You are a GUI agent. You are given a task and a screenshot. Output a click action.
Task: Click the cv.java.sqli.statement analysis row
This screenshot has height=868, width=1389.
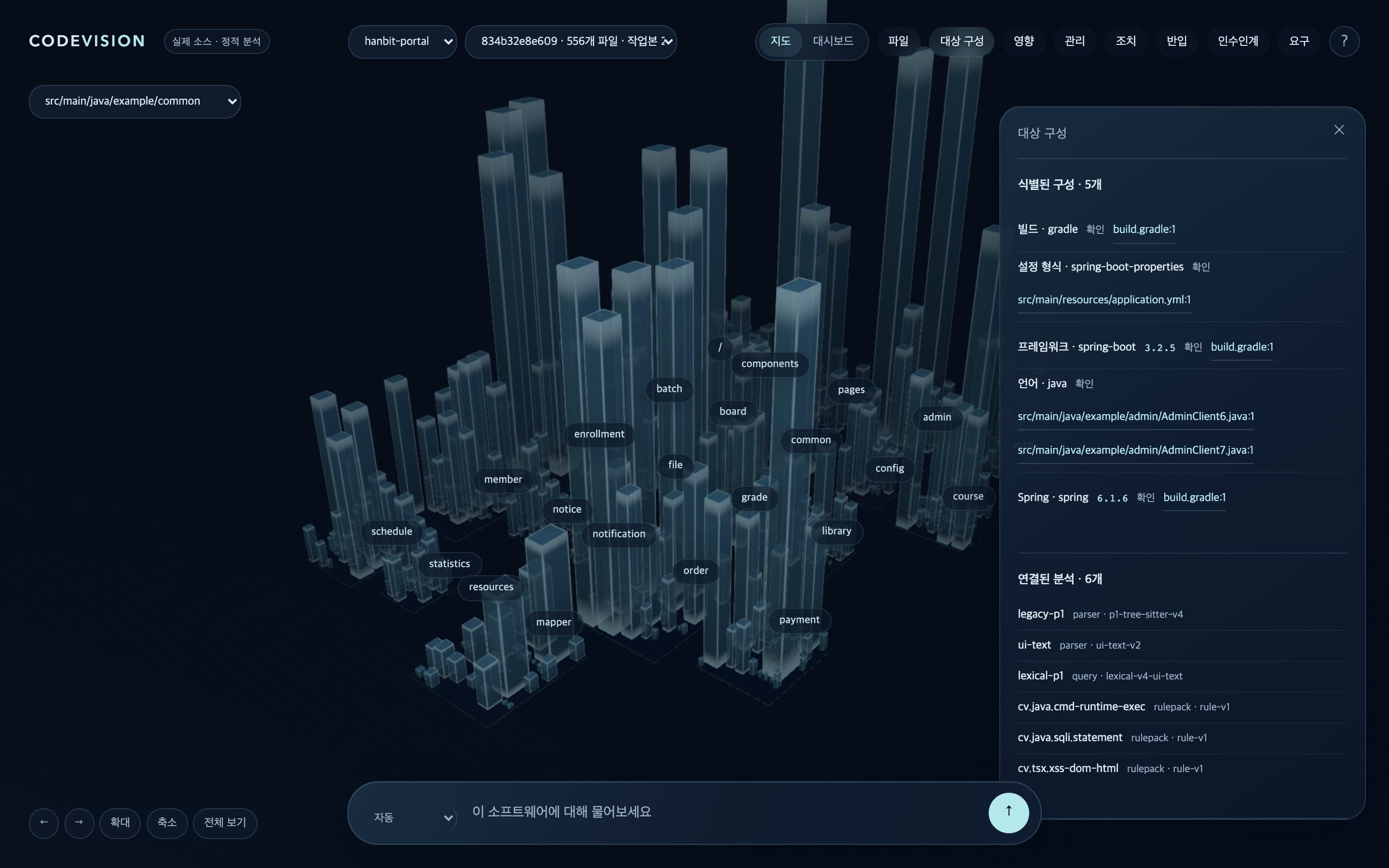(1182, 738)
